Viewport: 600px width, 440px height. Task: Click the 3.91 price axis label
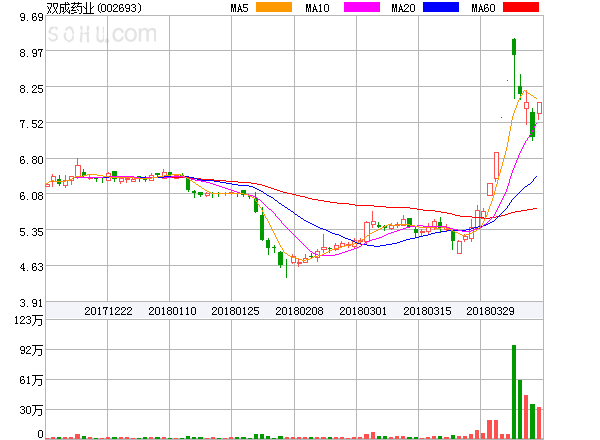click(x=31, y=303)
